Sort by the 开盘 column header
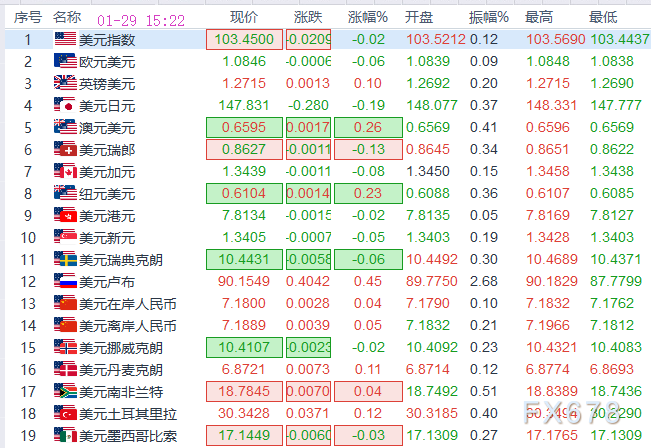The image size is (651, 448). [x=419, y=17]
